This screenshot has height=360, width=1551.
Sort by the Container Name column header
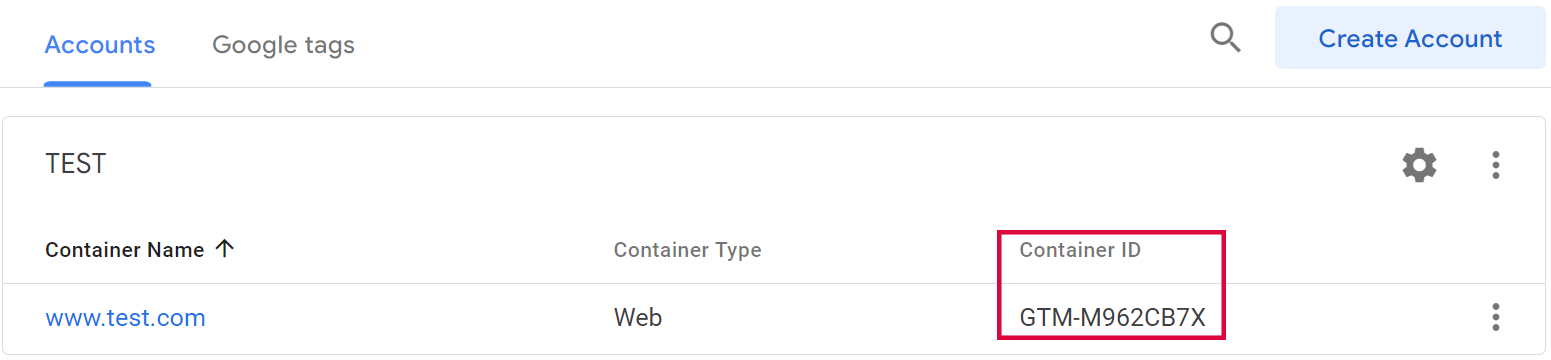[x=124, y=250]
